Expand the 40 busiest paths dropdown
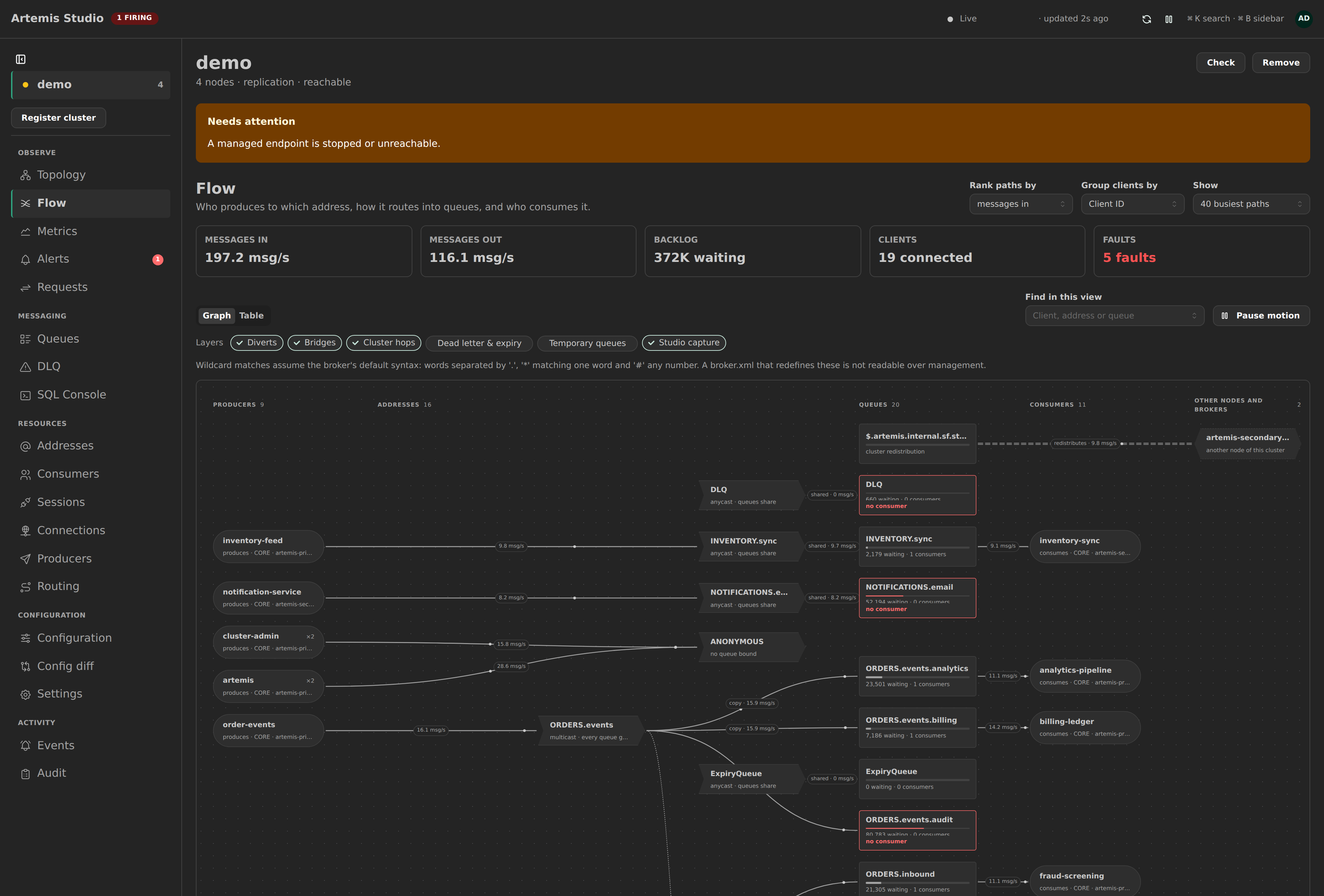1324x896 pixels. click(1251, 204)
